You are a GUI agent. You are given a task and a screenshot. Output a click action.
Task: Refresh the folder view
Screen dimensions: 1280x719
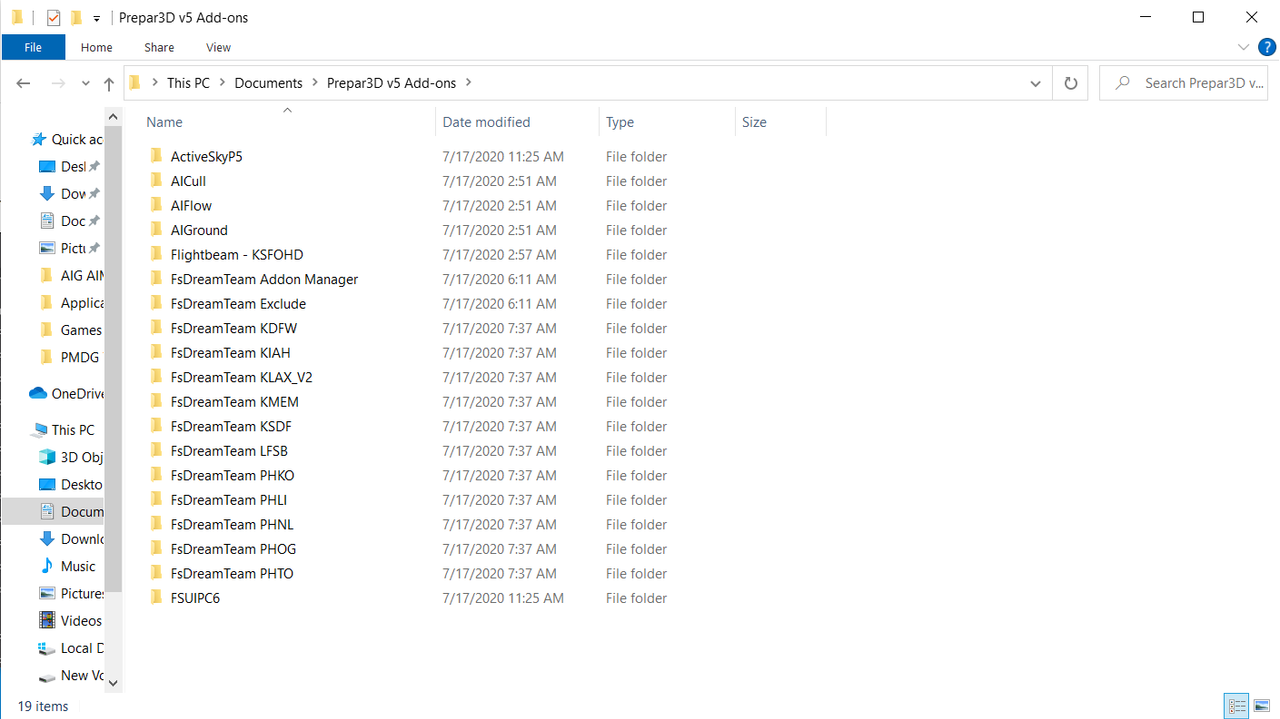tap(1070, 83)
